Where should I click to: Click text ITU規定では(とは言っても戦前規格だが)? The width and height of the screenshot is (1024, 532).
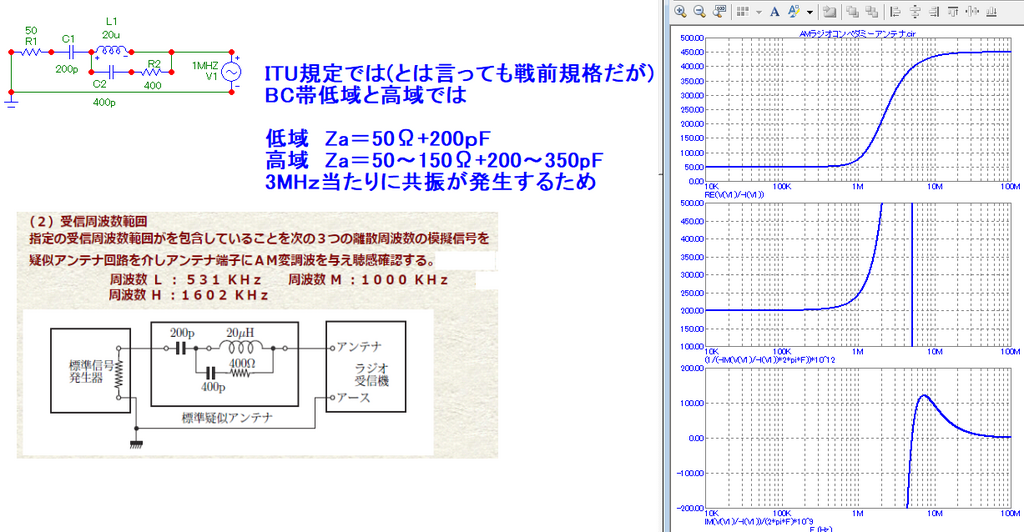click(459, 72)
